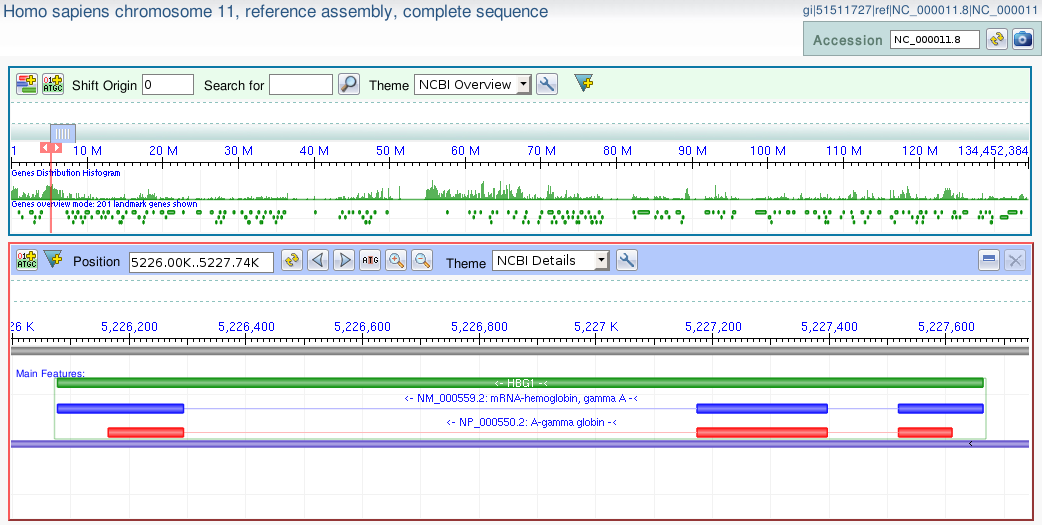The height and width of the screenshot is (525, 1042).
Task: Refresh the Position range view
Action: (292, 261)
